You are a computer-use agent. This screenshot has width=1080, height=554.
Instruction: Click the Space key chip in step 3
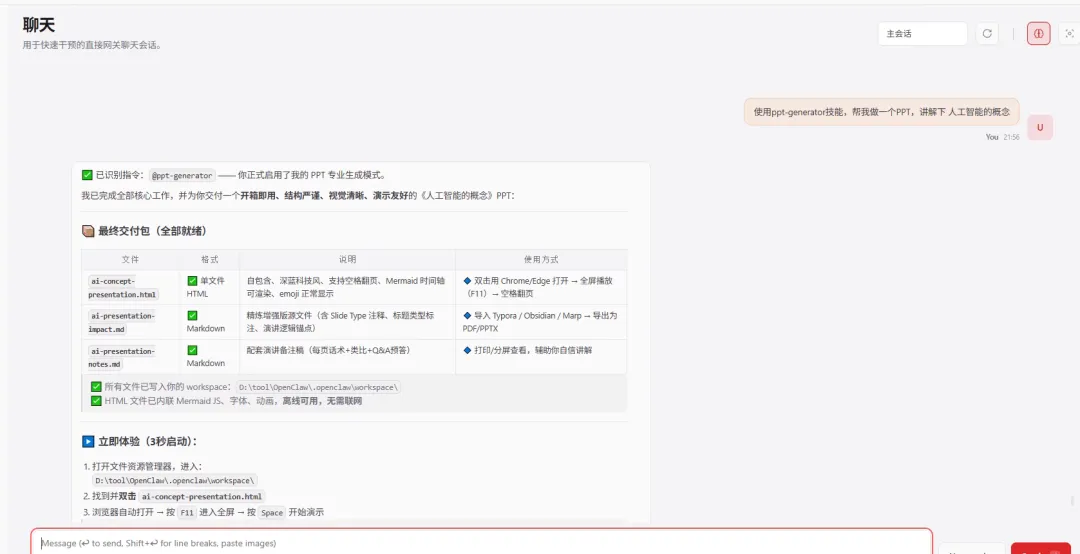[272, 513]
